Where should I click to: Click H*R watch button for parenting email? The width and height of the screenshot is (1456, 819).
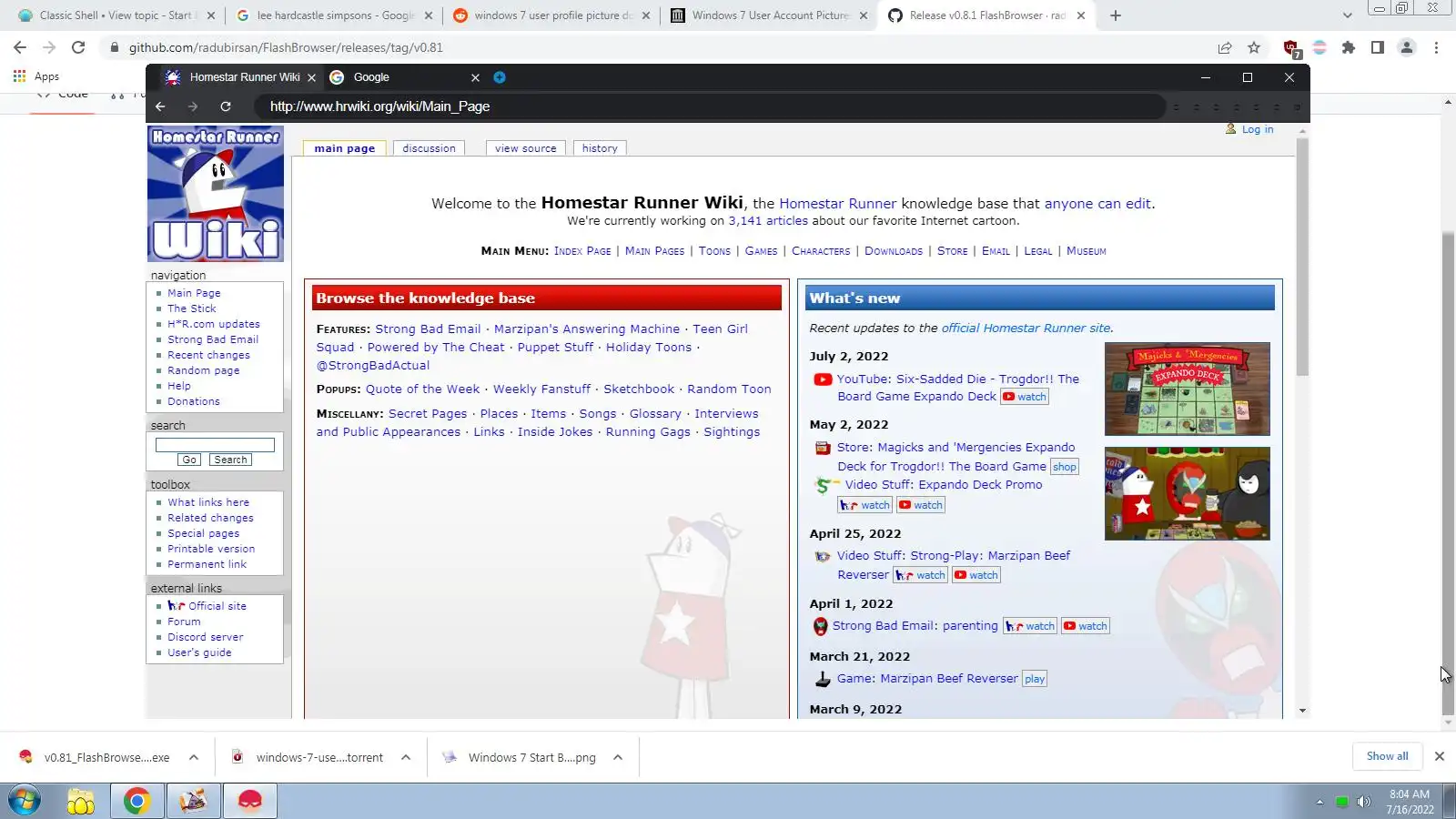pos(1030,626)
